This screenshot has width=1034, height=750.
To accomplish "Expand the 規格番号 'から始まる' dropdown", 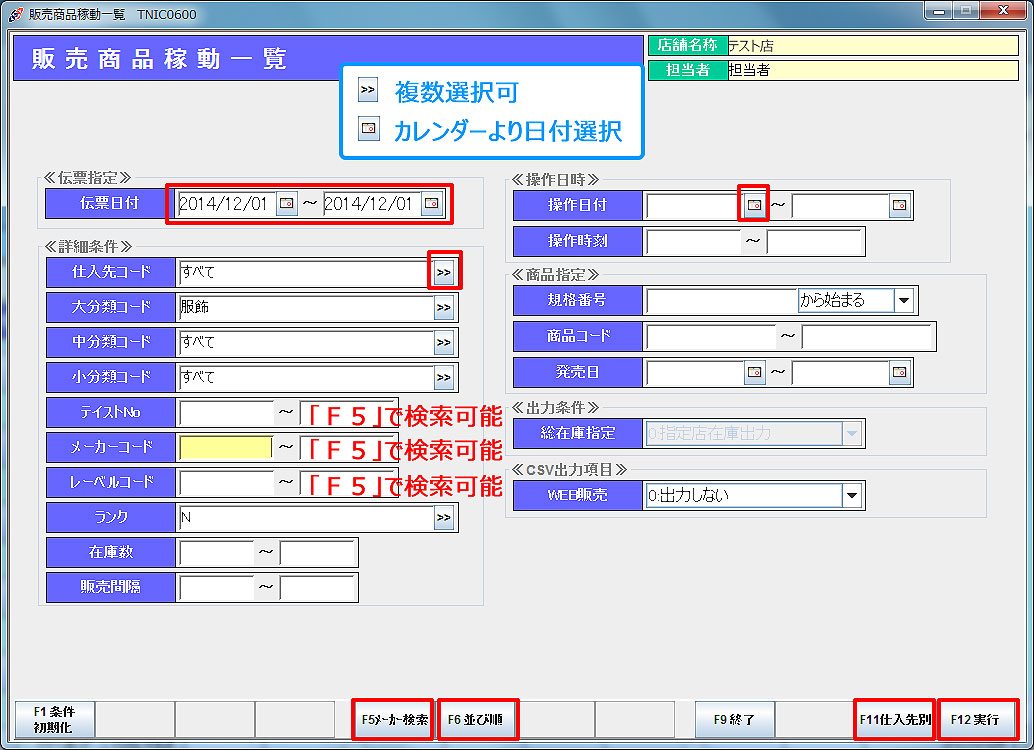I will pos(904,300).
